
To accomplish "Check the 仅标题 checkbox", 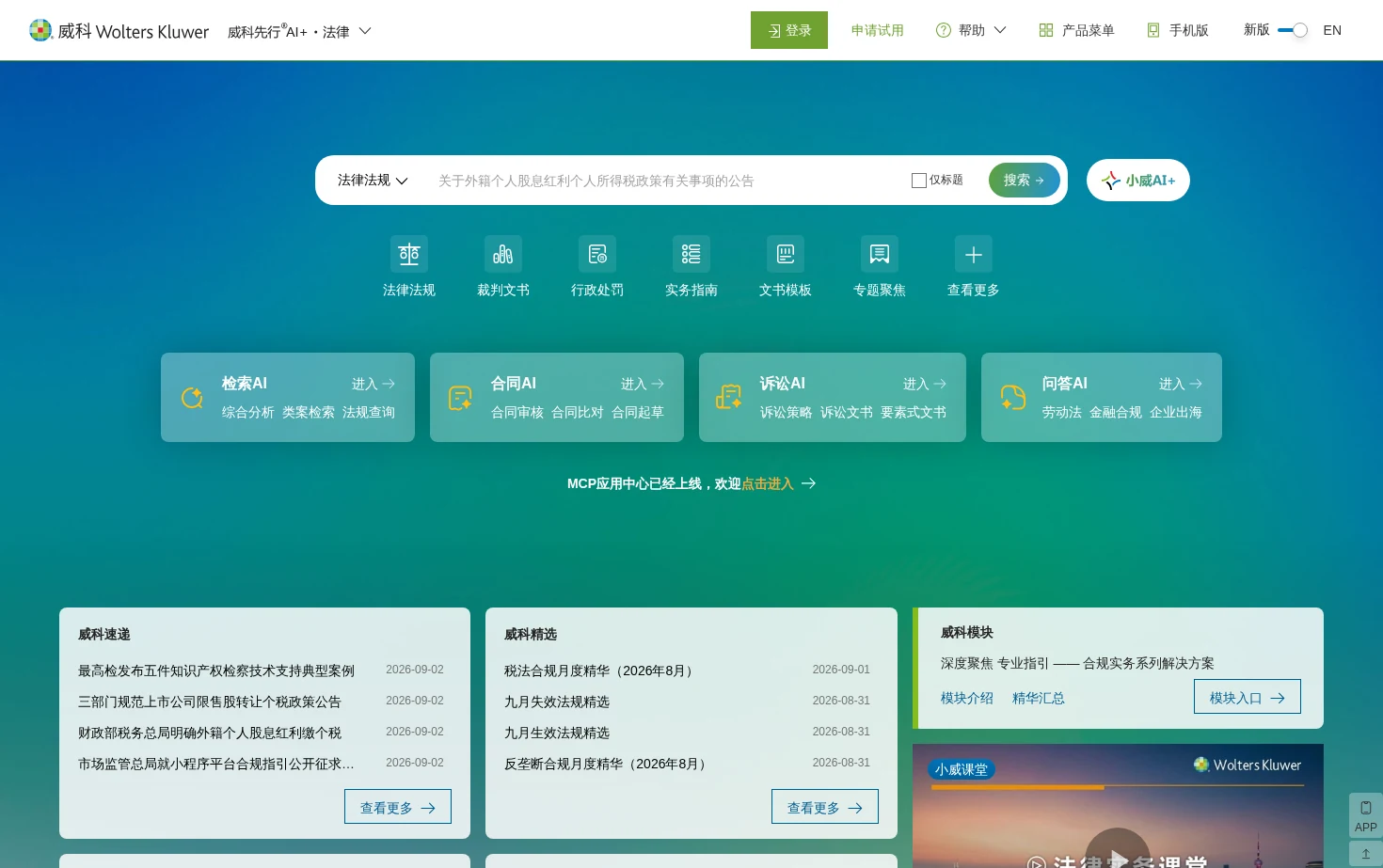I will click(919, 180).
